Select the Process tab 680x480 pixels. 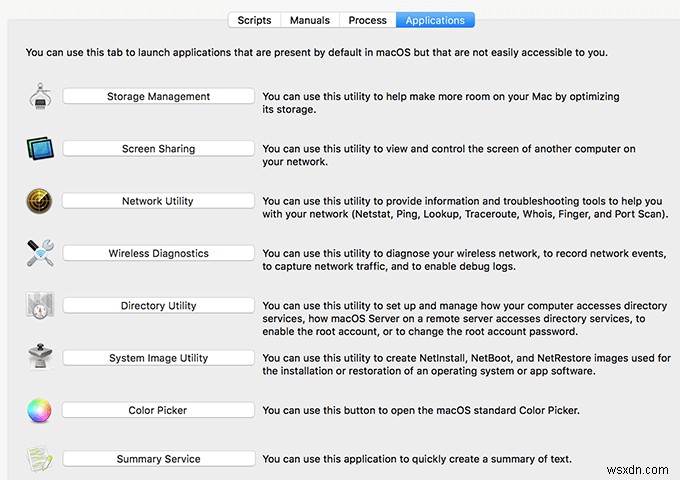367,20
